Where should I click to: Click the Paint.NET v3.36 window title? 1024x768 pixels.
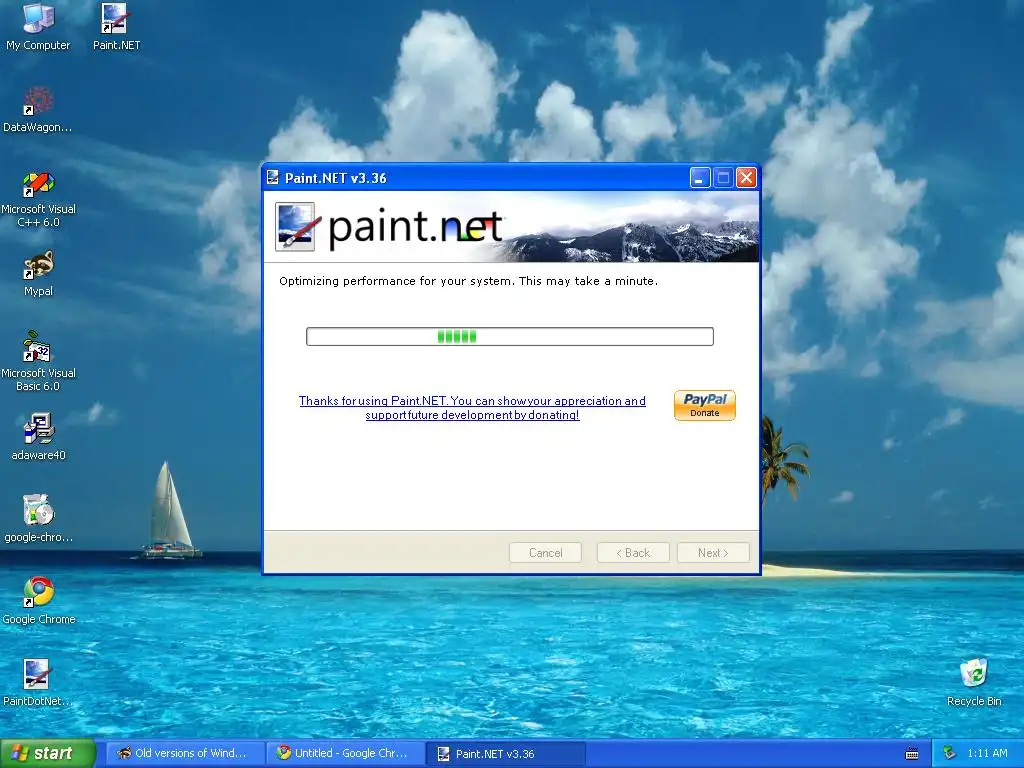pos(336,178)
